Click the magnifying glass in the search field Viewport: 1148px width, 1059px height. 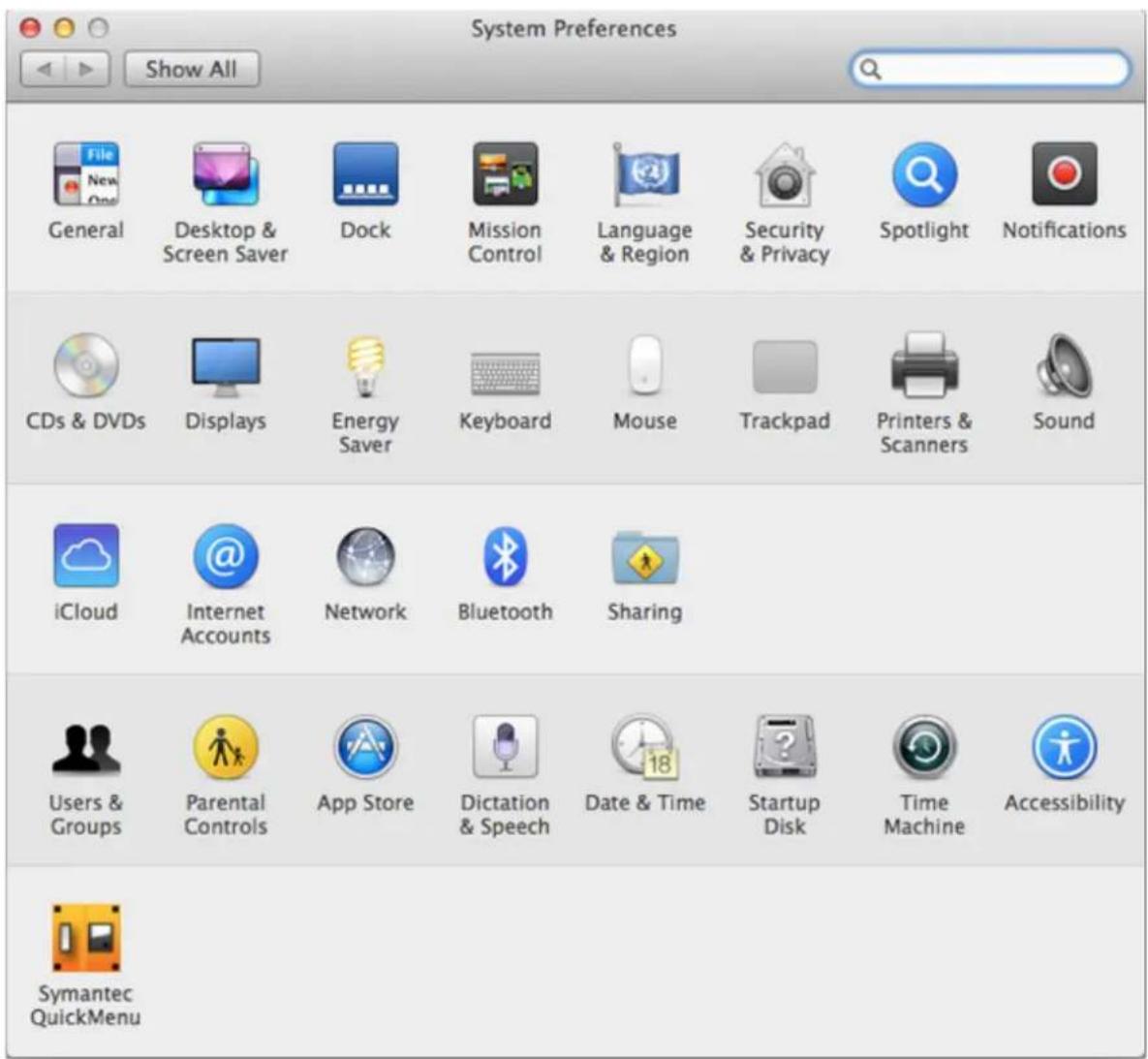869,69
